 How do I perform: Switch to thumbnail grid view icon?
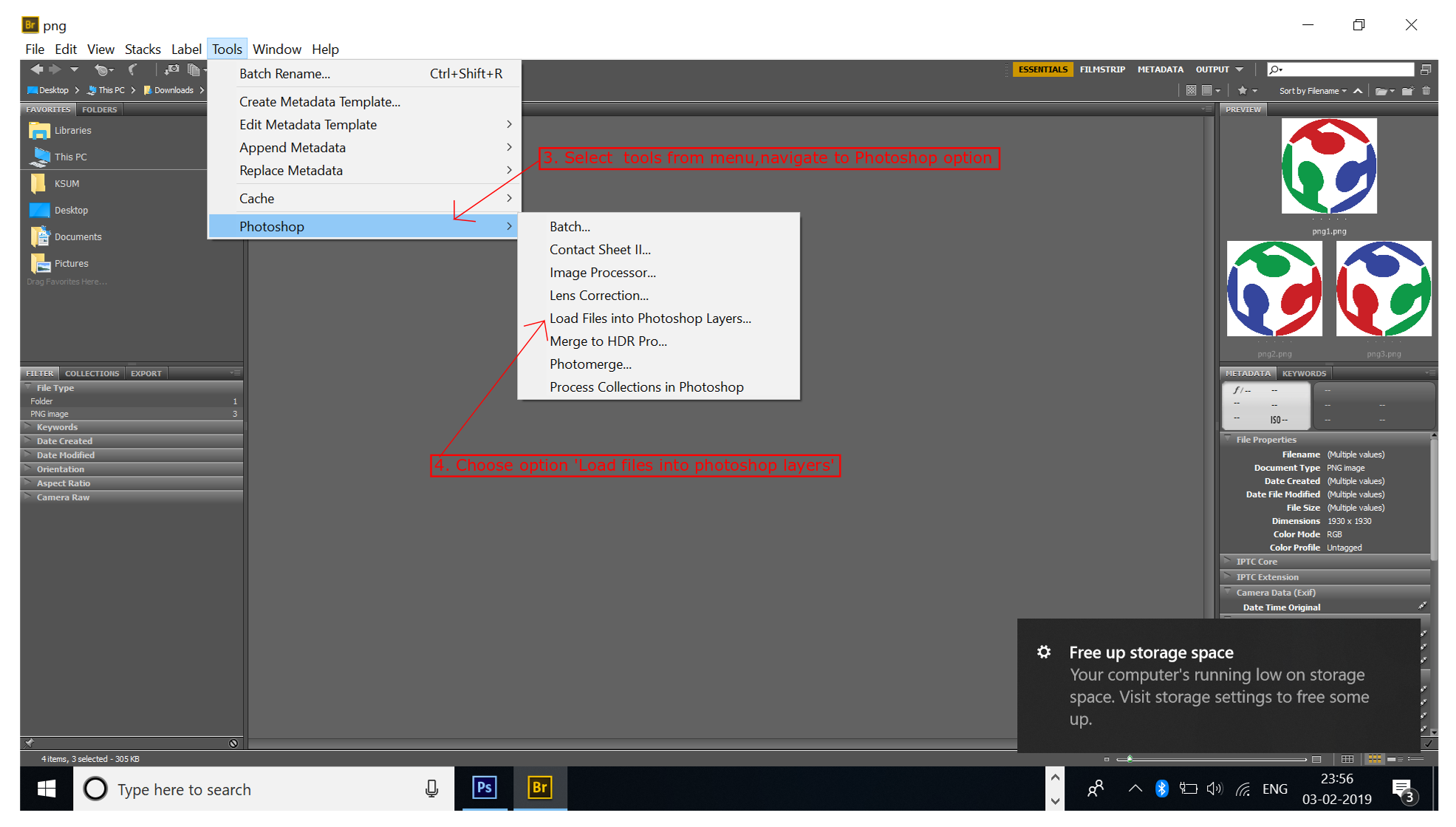(1374, 759)
